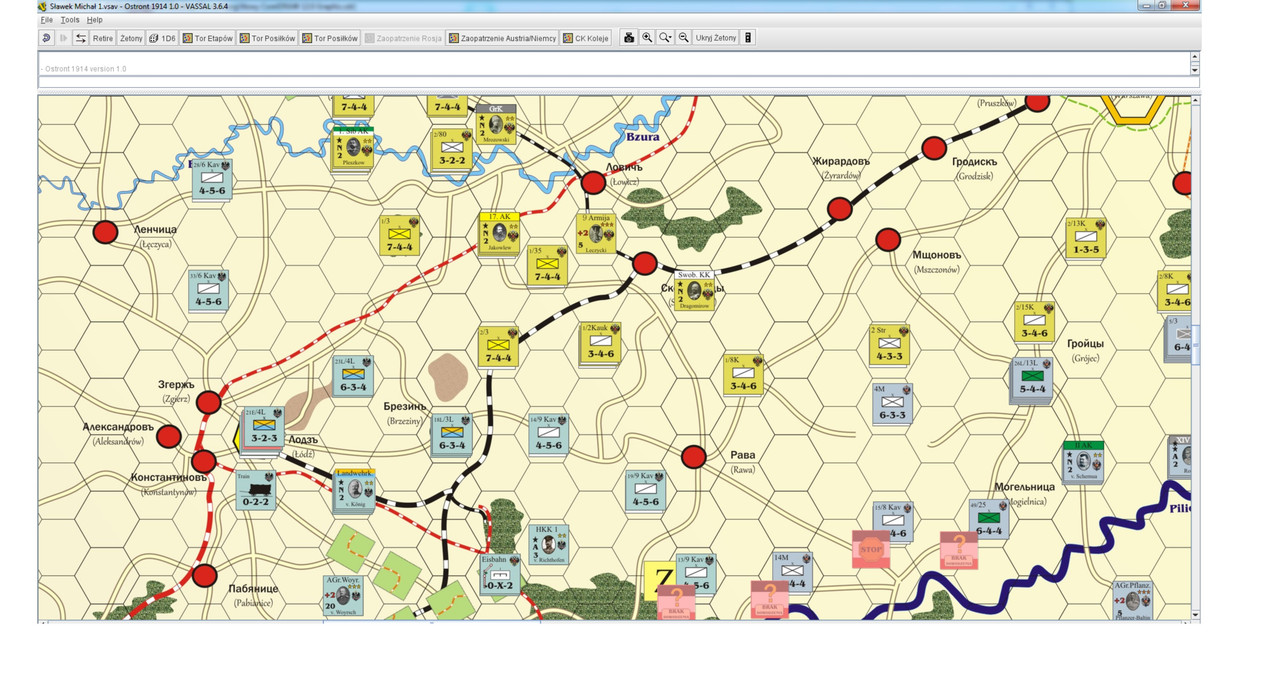Select the 18/9 Kav cavalry counter
Screen dimensions: 1280x693
click(645, 489)
